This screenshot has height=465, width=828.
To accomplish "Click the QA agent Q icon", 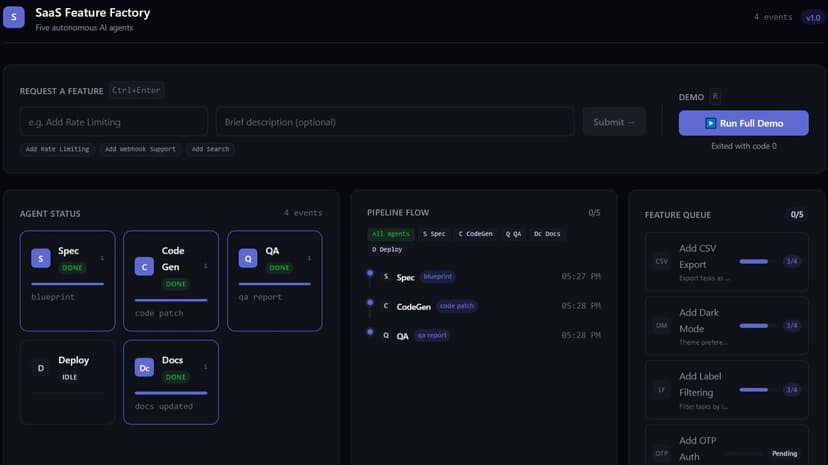I will [x=248, y=259].
